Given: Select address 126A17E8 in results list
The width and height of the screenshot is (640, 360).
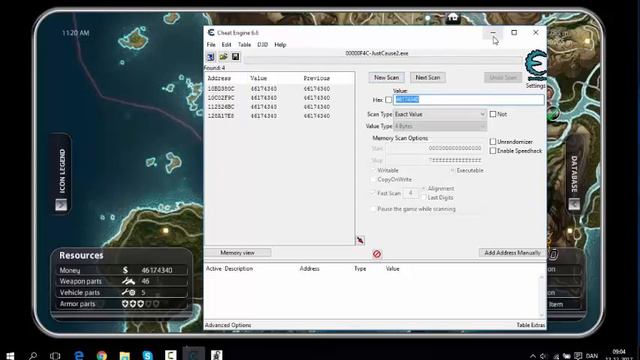Looking at the screenshot, I should click(x=279, y=116).
